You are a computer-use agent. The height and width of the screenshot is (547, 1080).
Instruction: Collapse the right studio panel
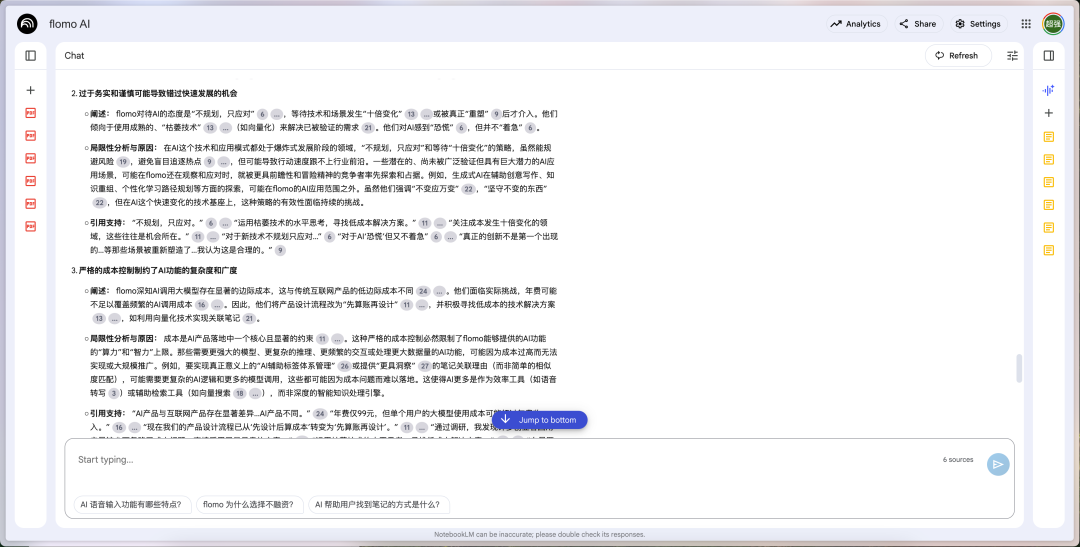coord(1048,56)
